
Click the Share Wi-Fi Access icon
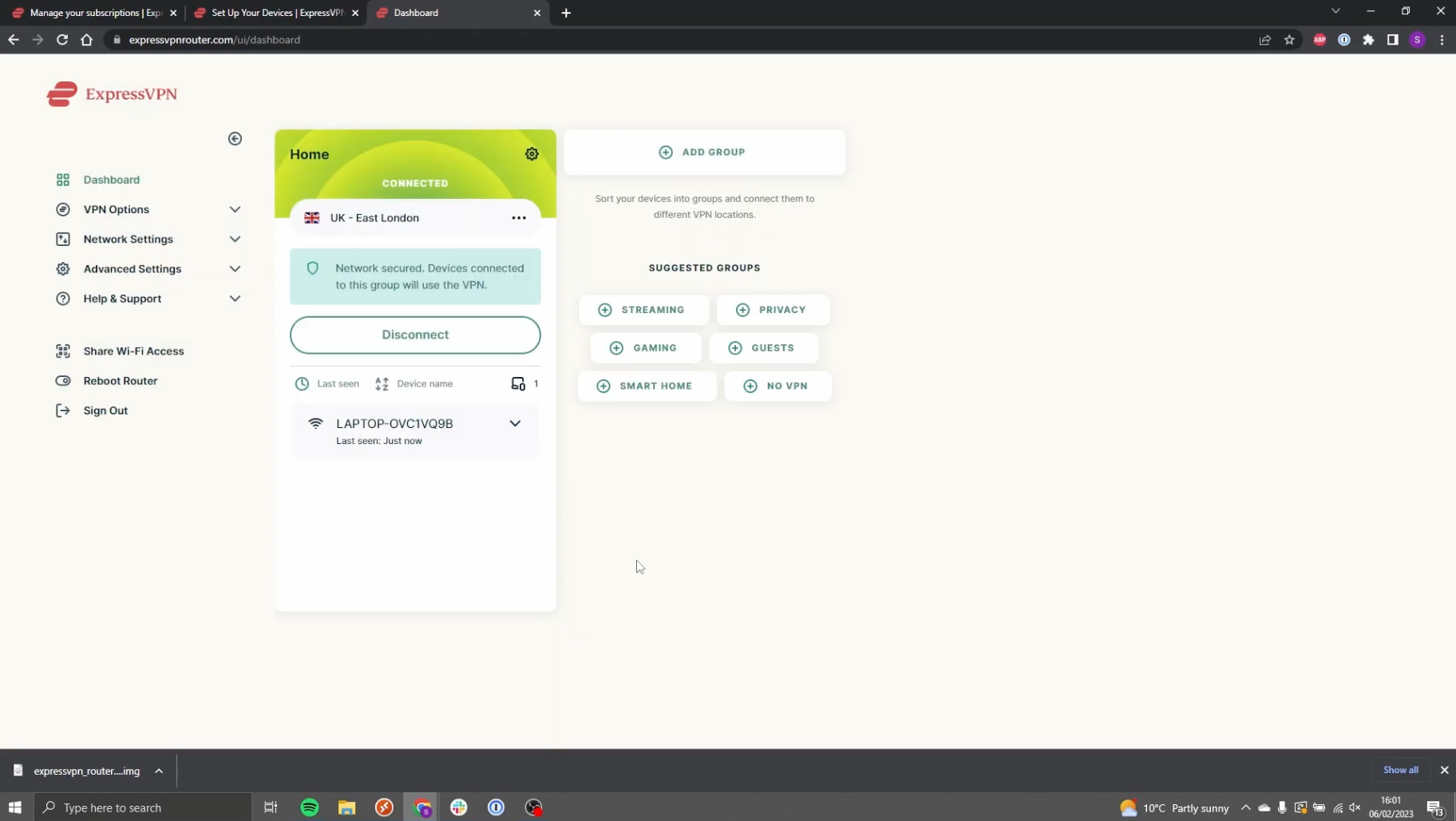click(x=63, y=351)
